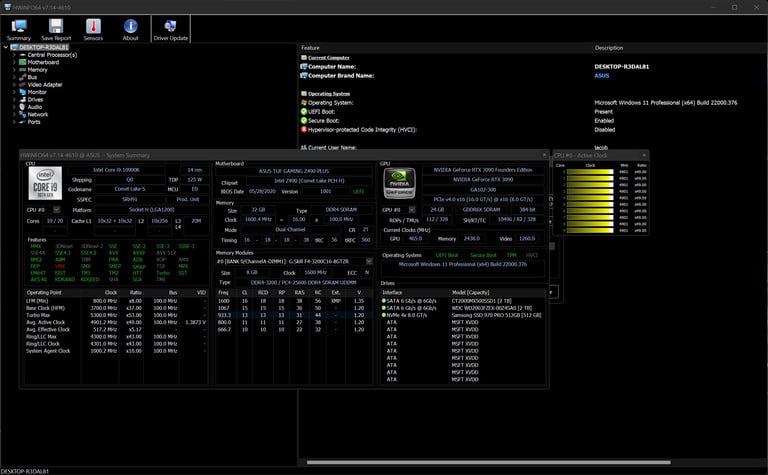
Task: Click the Socket H (LGA1200) platform field
Action: 151,210
